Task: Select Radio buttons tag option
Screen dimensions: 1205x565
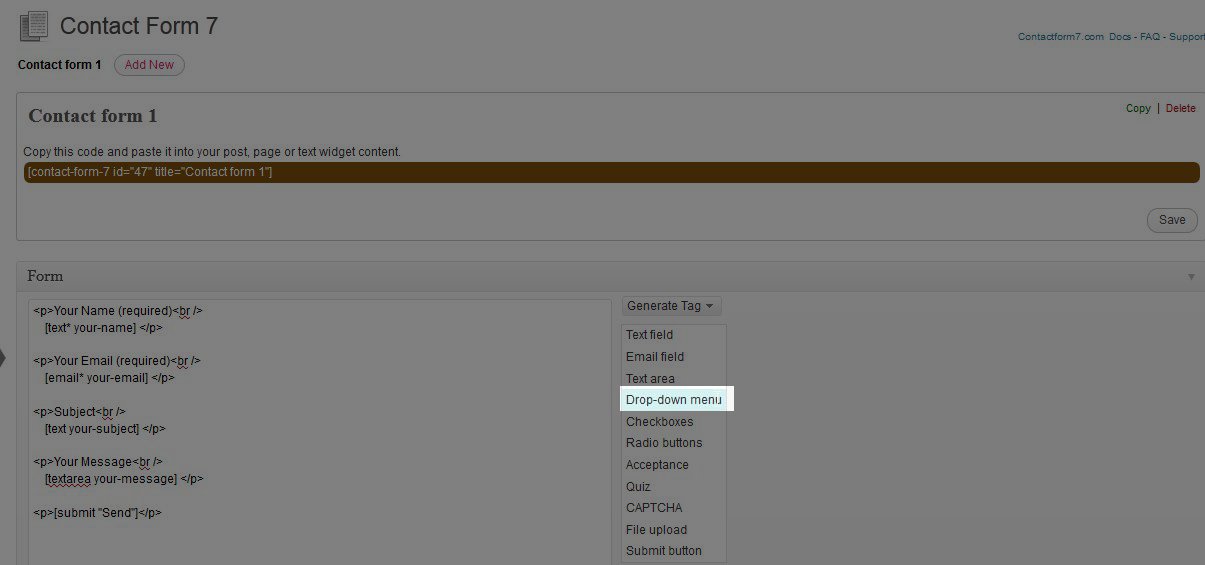Action: click(664, 443)
